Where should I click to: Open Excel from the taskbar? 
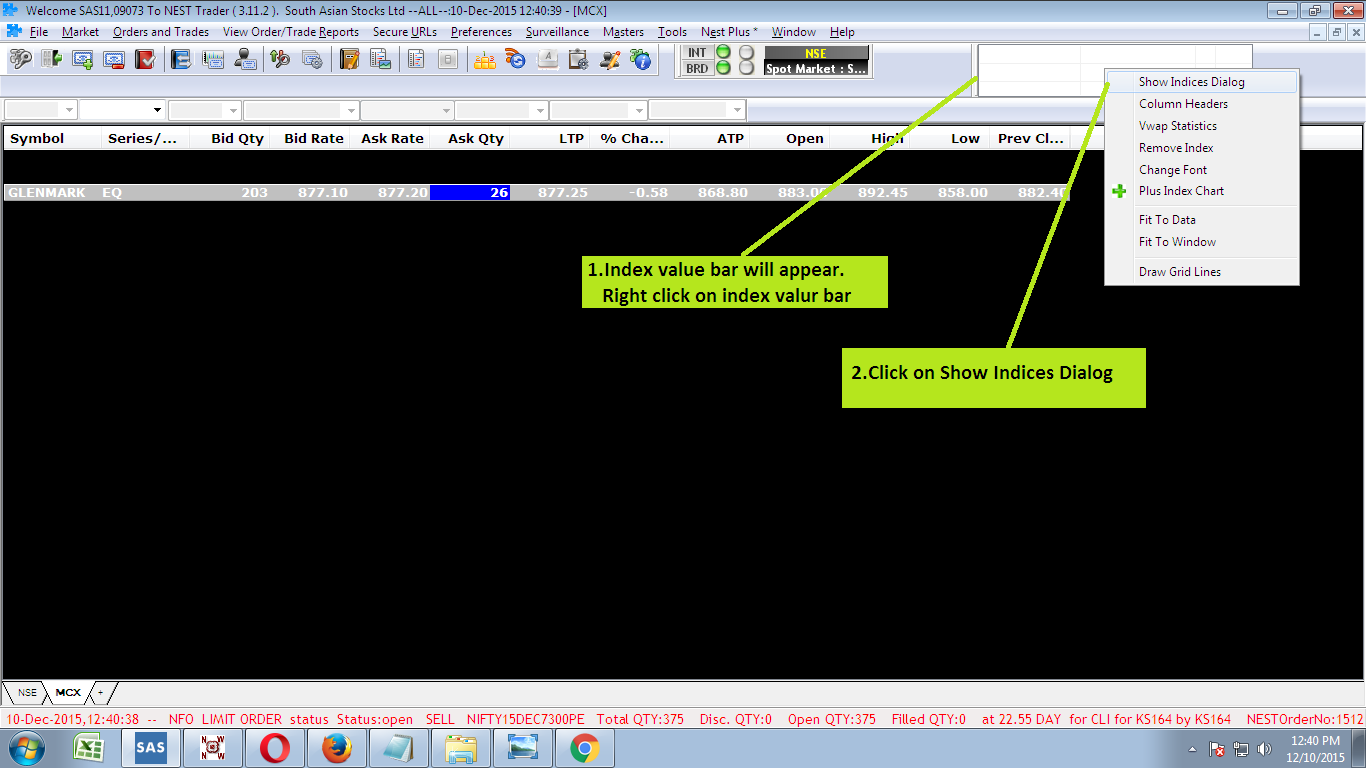click(90, 748)
